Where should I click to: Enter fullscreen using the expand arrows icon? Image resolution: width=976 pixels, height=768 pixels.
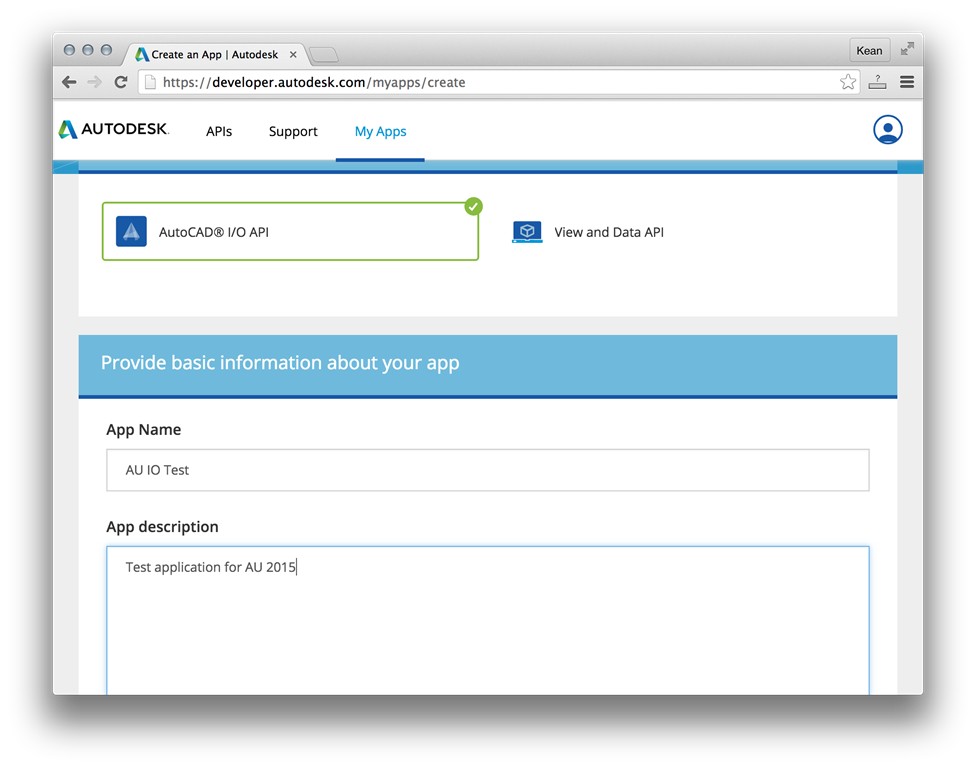(907, 49)
